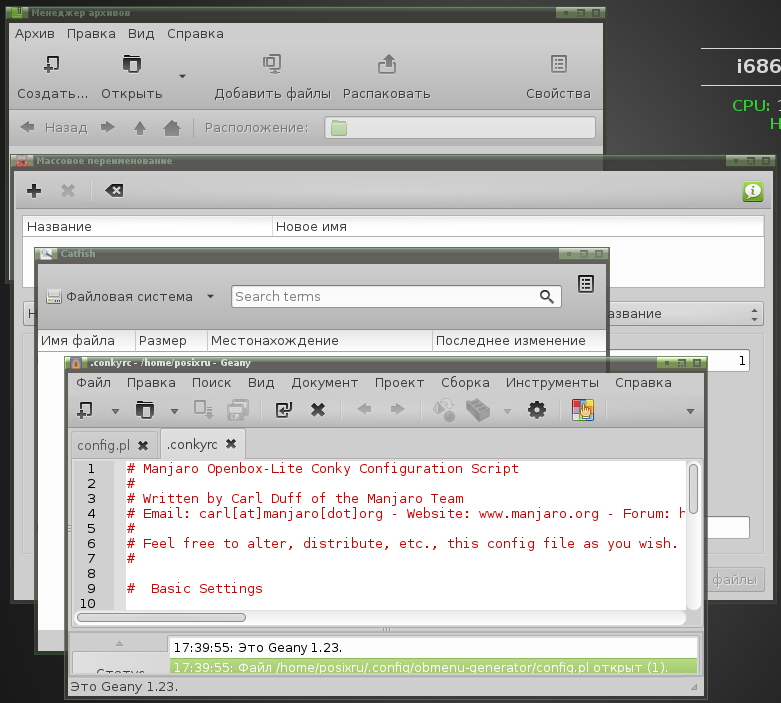Viewport: 781px width, 703px height.
Task: Sort by Местонахождение column in Catfish
Action: click(x=320, y=341)
